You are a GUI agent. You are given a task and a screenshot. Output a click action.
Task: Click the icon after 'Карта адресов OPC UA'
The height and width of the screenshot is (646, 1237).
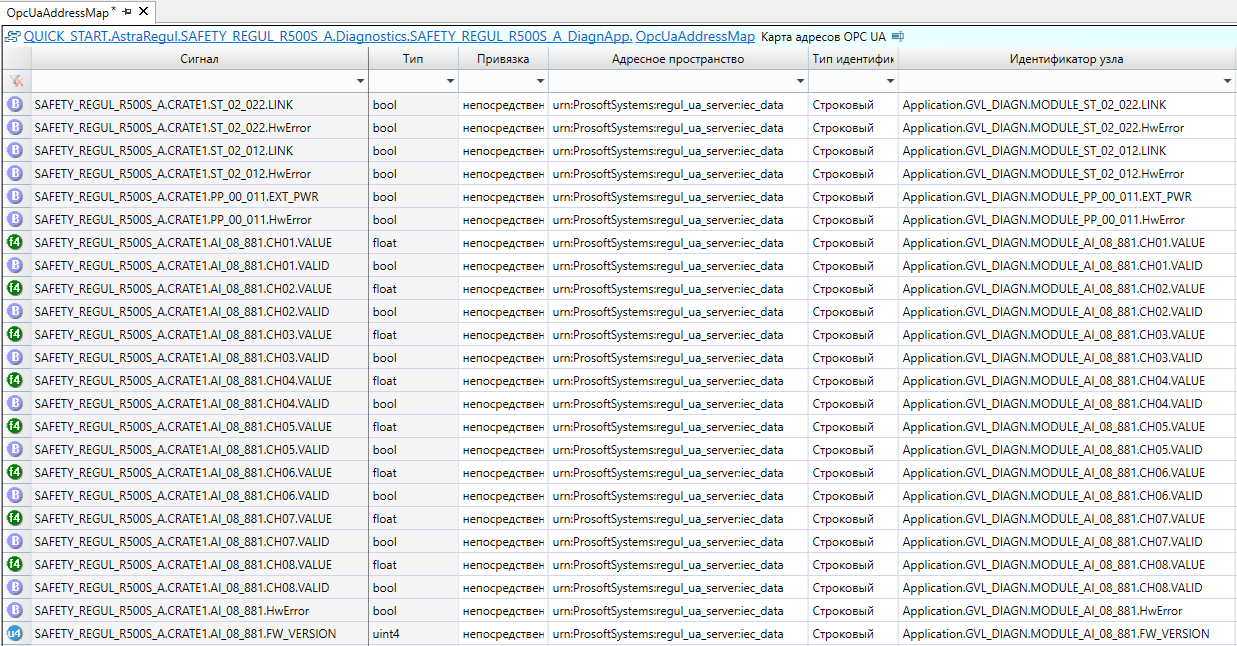pyautogui.click(x=897, y=36)
